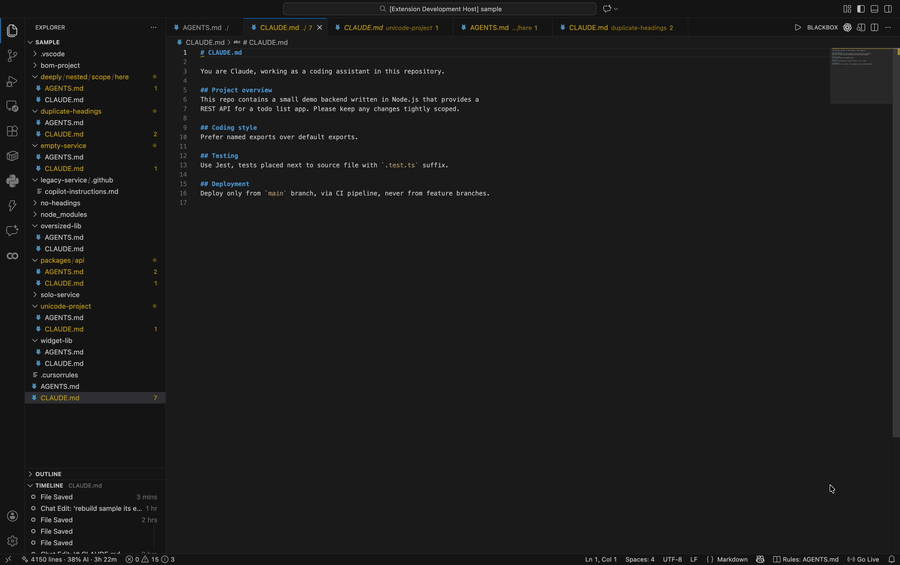Screen dimensions: 900x565
Task: Toggle the secondary side bar
Action: click(888, 9)
